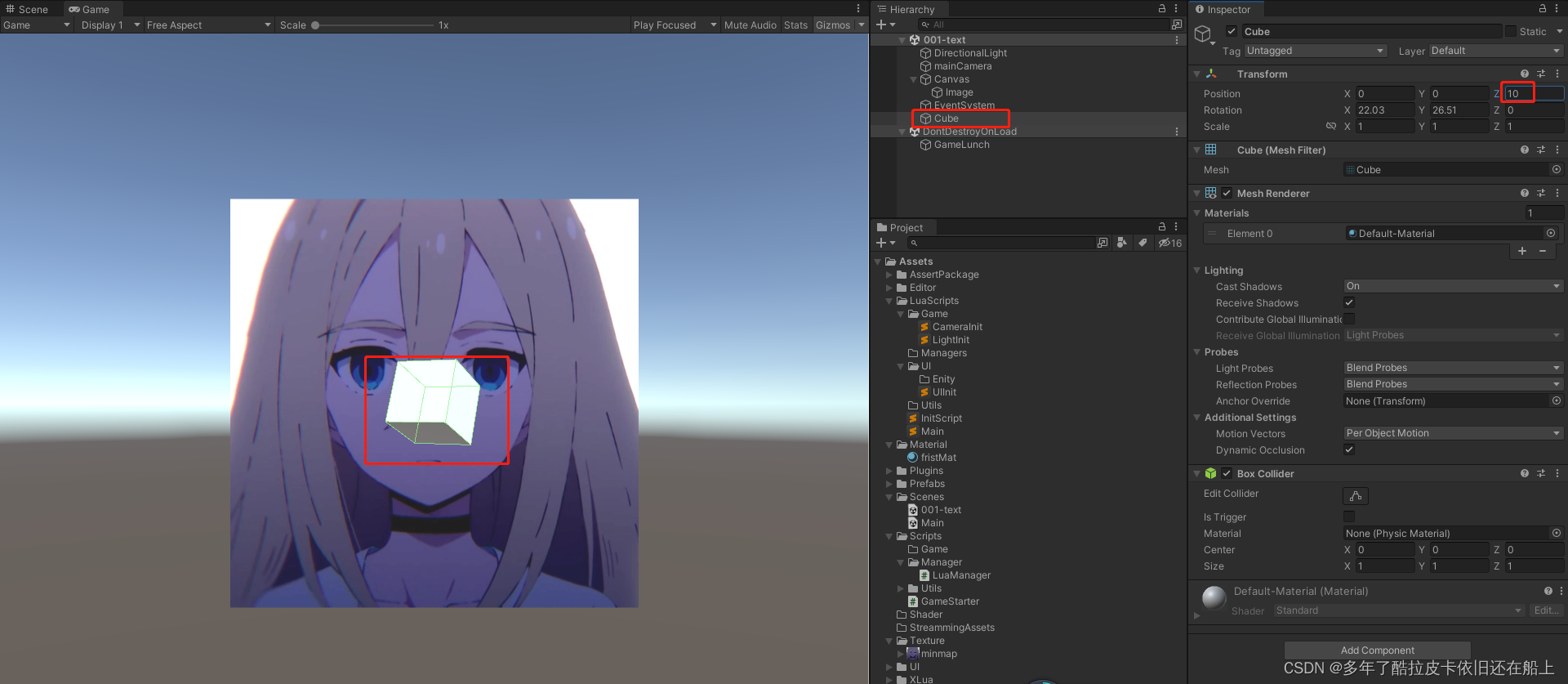The height and width of the screenshot is (684, 1568).
Task: Click Position Z input field
Action: point(1534,93)
